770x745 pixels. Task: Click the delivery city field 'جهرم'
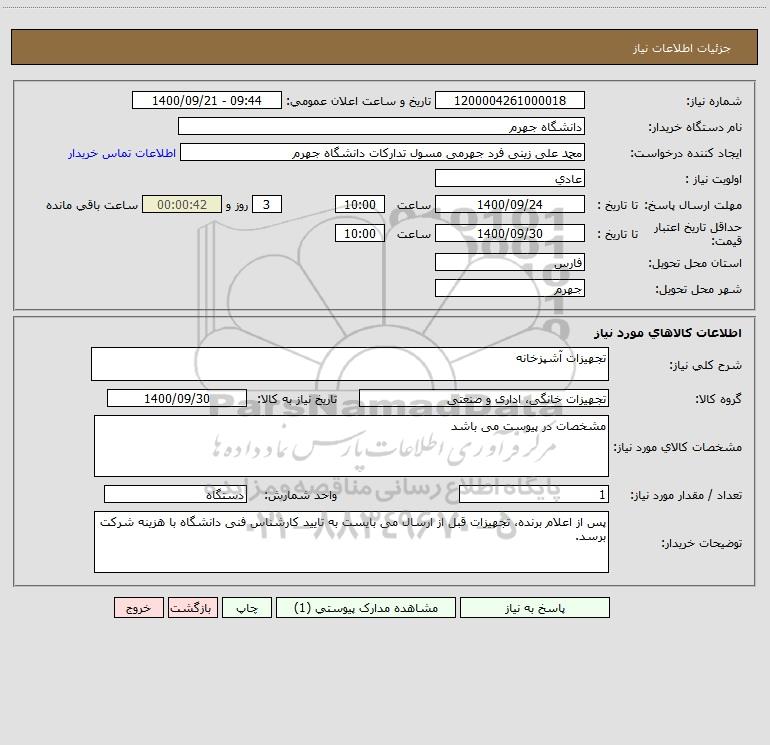click(x=510, y=288)
